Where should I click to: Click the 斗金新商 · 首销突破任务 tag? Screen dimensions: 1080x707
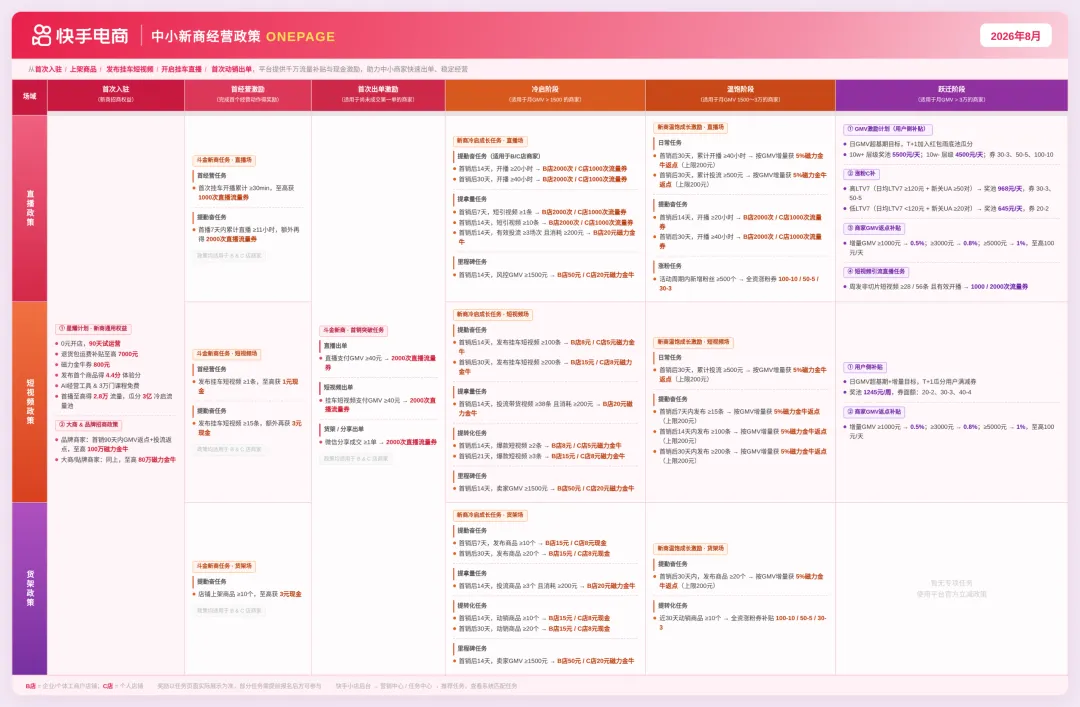pyautogui.click(x=353, y=330)
